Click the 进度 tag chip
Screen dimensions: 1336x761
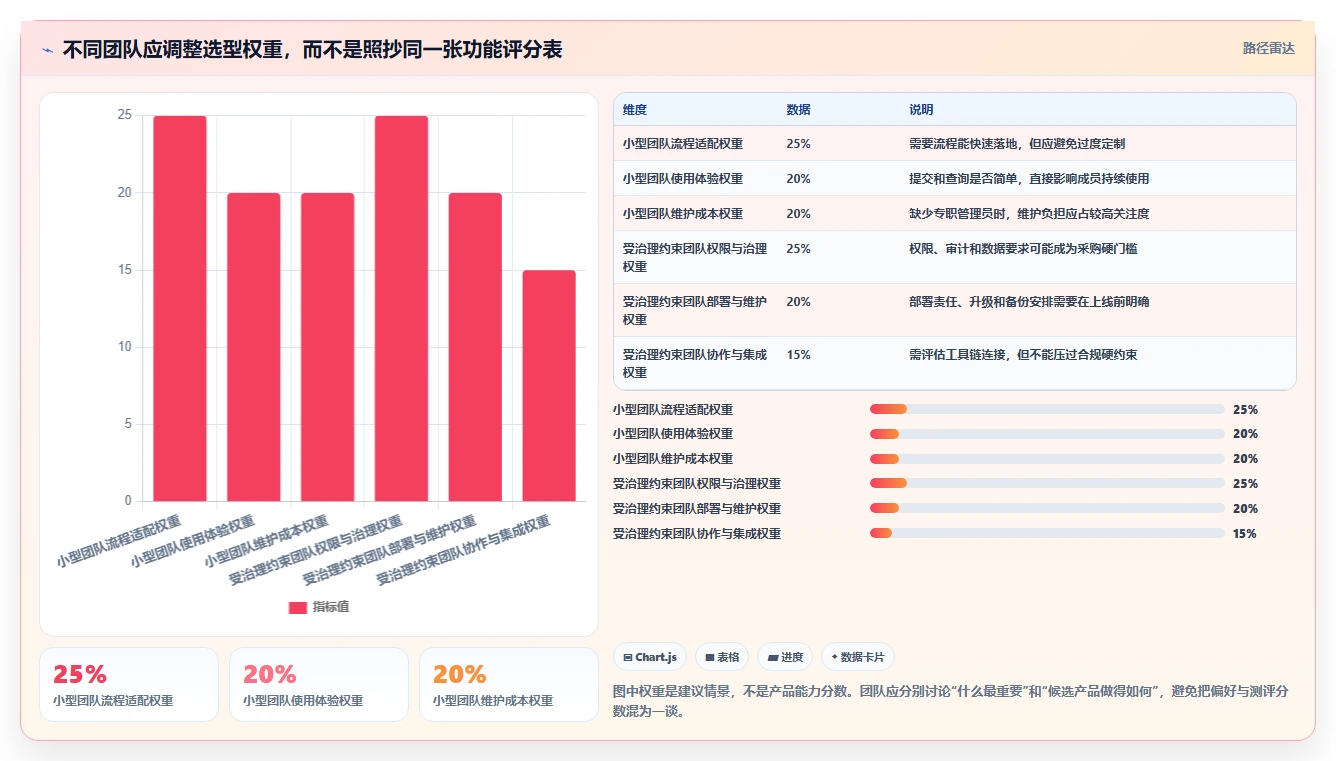785,657
